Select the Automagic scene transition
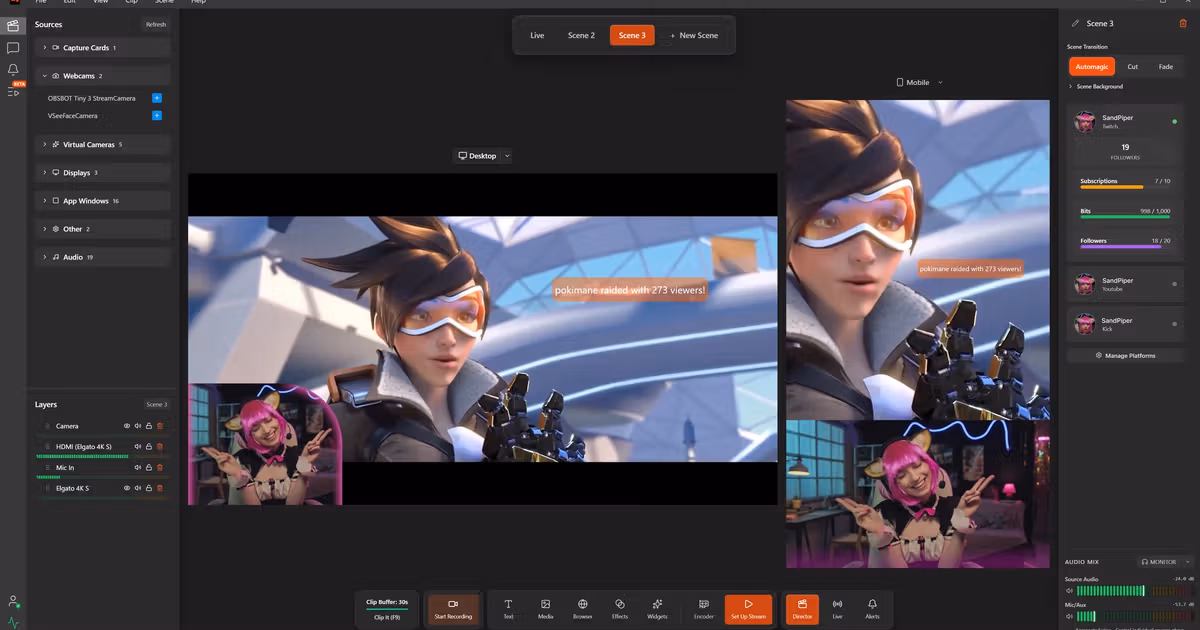Image resolution: width=1200 pixels, height=630 pixels. [x=1091, y=67]
